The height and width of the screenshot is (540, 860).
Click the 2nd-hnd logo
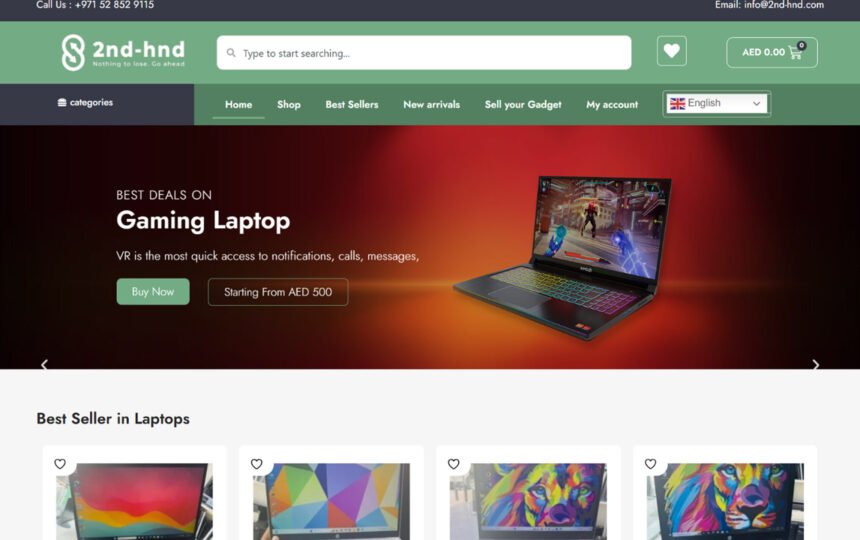pyautogui.click(x=123, y=53)
